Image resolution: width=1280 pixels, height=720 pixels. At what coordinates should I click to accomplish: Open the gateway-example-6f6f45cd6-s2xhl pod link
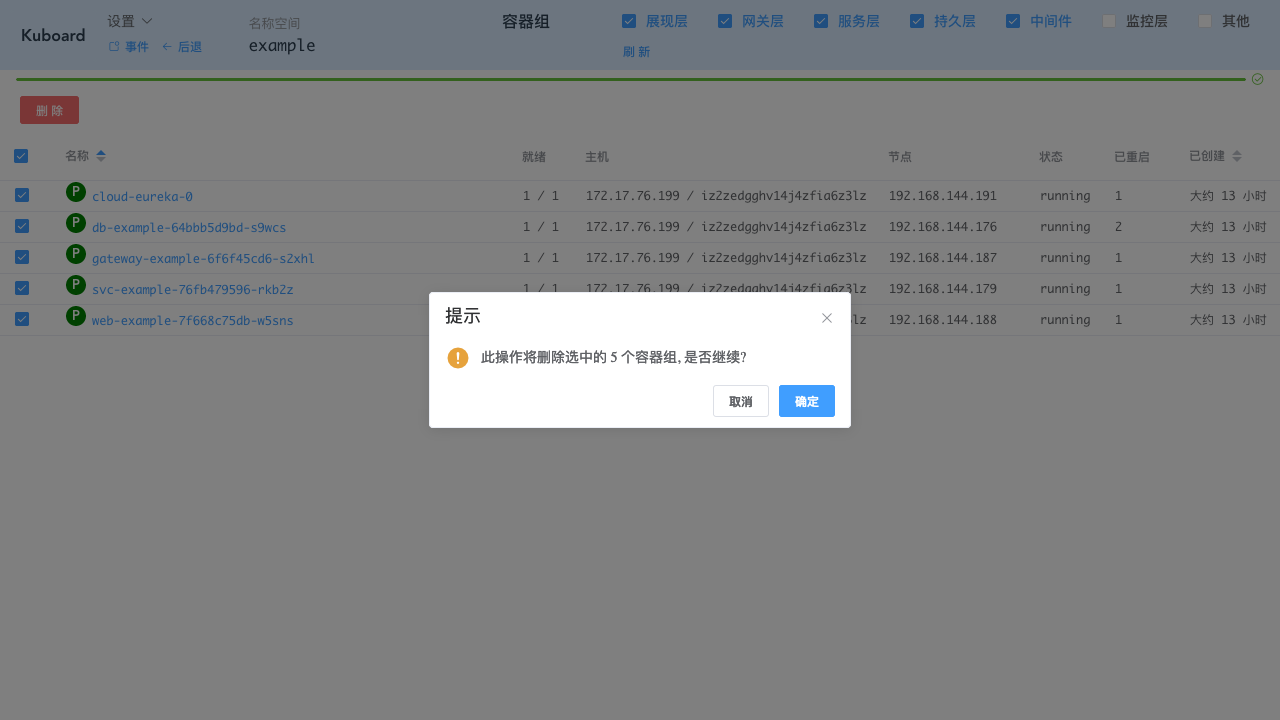(x=203, y=259)
